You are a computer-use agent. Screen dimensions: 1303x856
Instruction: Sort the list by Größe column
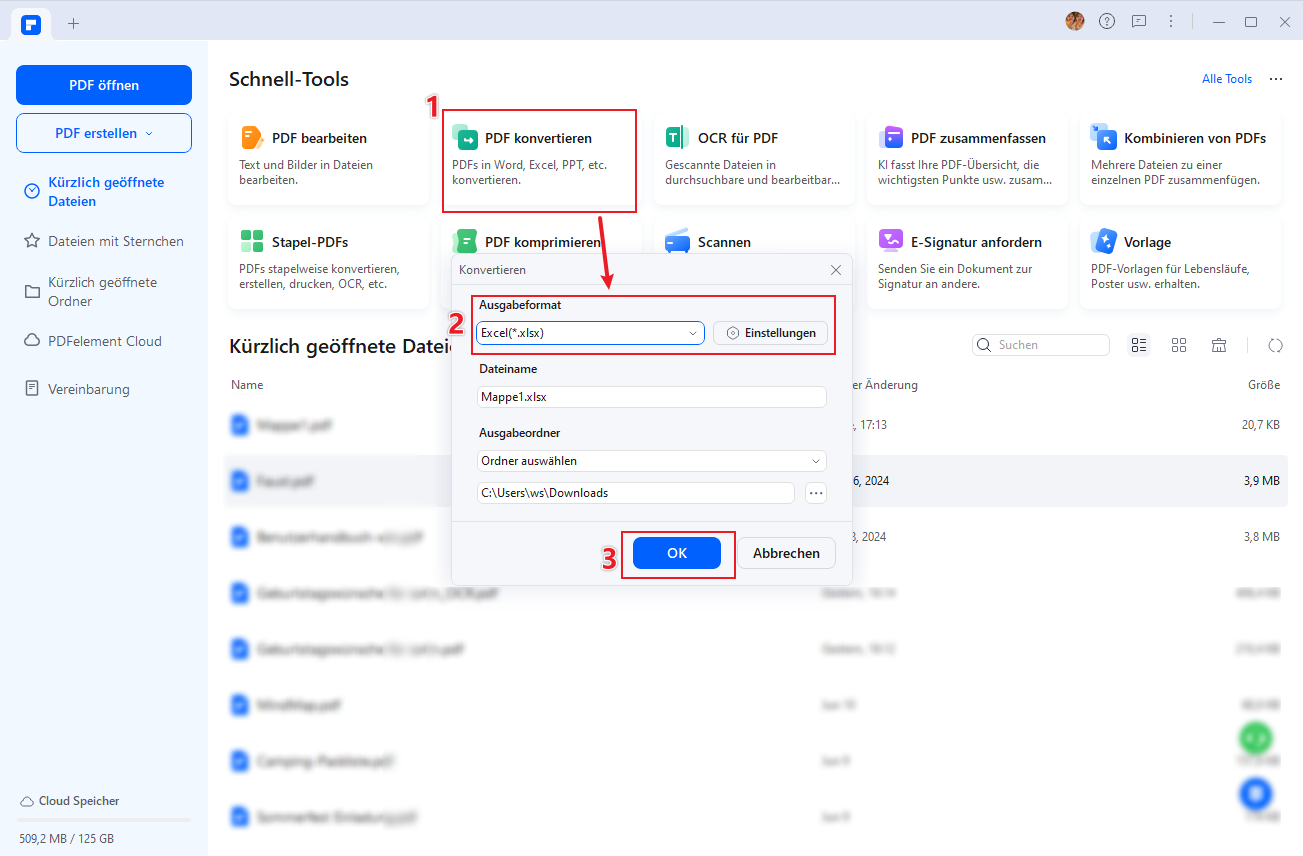pos(1264,385)
